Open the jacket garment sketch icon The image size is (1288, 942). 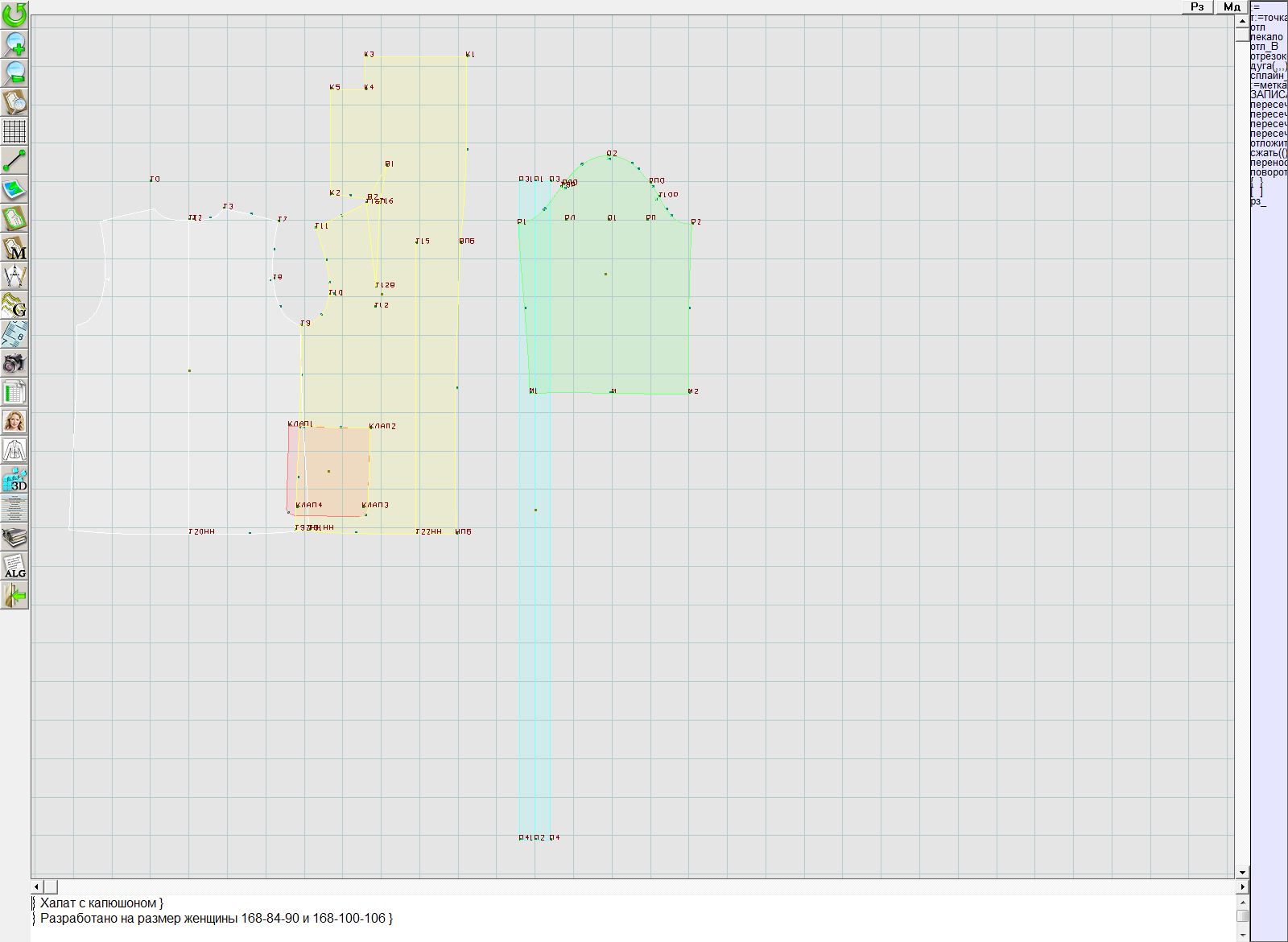coord(14,450)
